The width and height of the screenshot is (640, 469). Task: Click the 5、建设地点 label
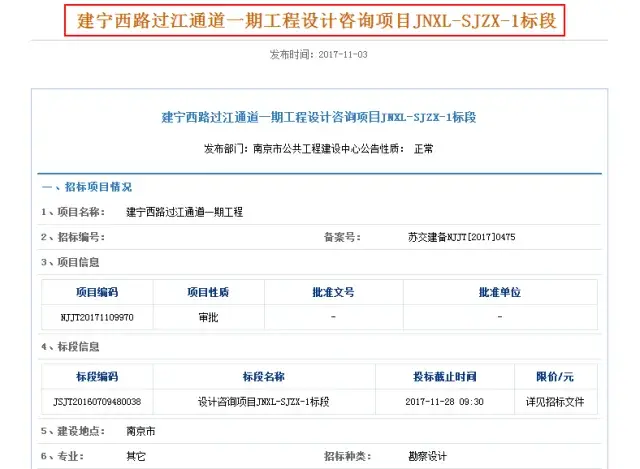[73, 431]
